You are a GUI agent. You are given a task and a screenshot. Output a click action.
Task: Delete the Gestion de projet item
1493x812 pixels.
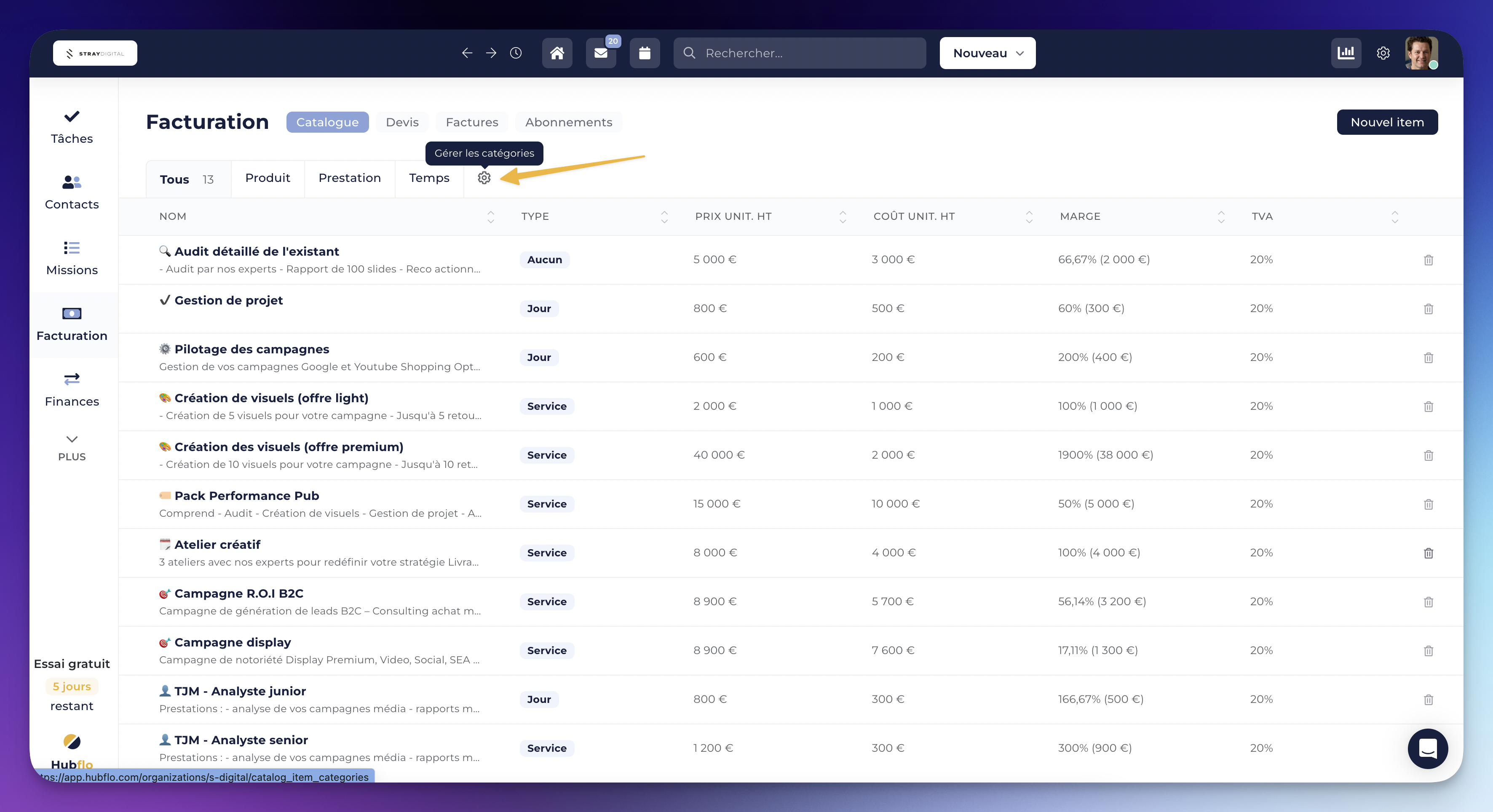pos(1429,309)
